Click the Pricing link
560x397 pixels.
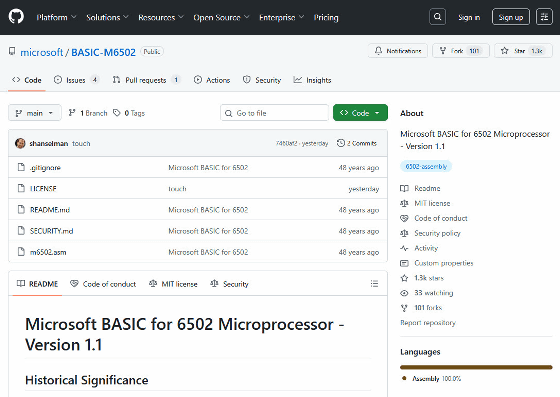326,17
